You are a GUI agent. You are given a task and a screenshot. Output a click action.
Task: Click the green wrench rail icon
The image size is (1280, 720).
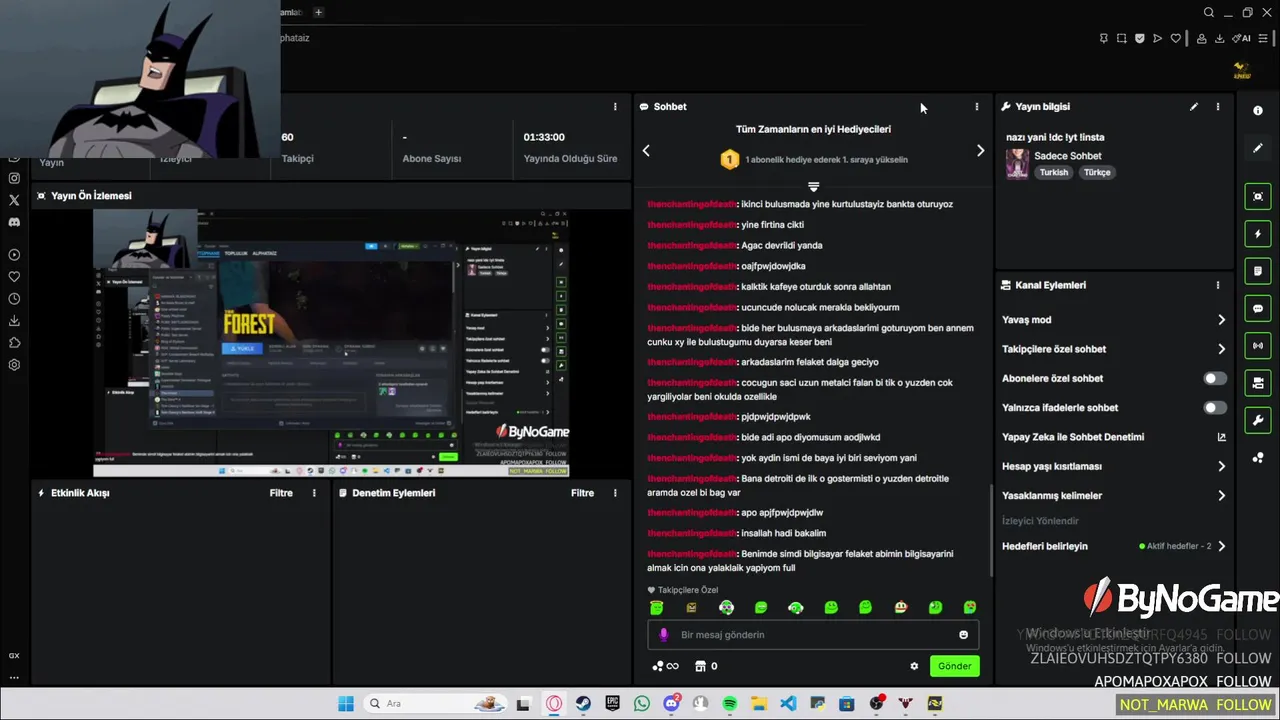[1258, 420]
